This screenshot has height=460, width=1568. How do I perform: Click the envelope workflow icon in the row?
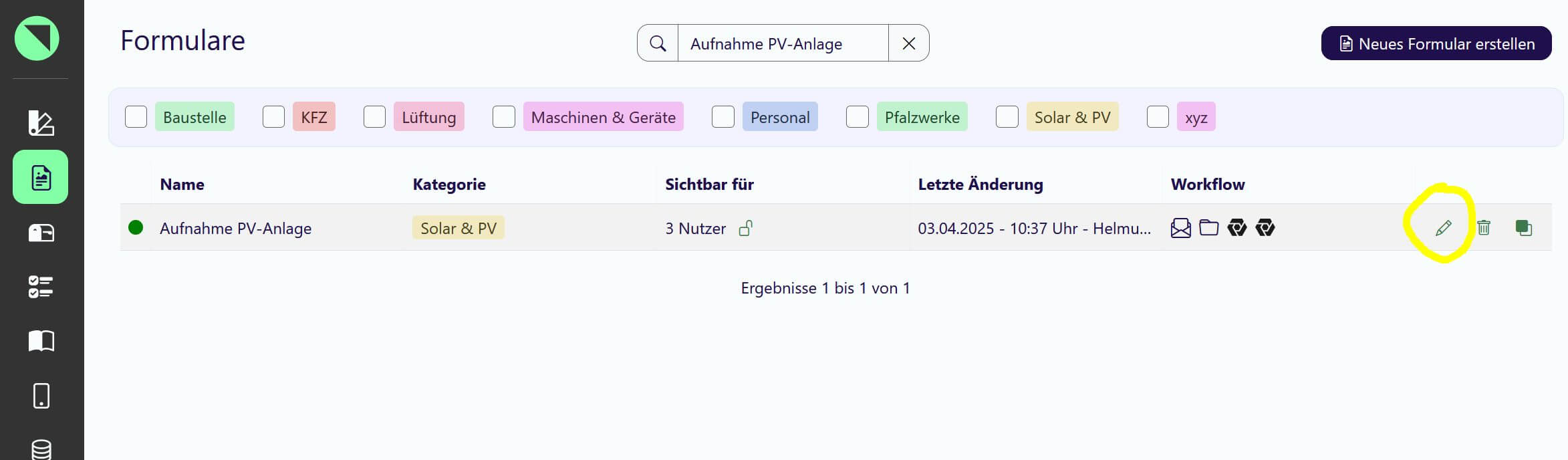1180,228
